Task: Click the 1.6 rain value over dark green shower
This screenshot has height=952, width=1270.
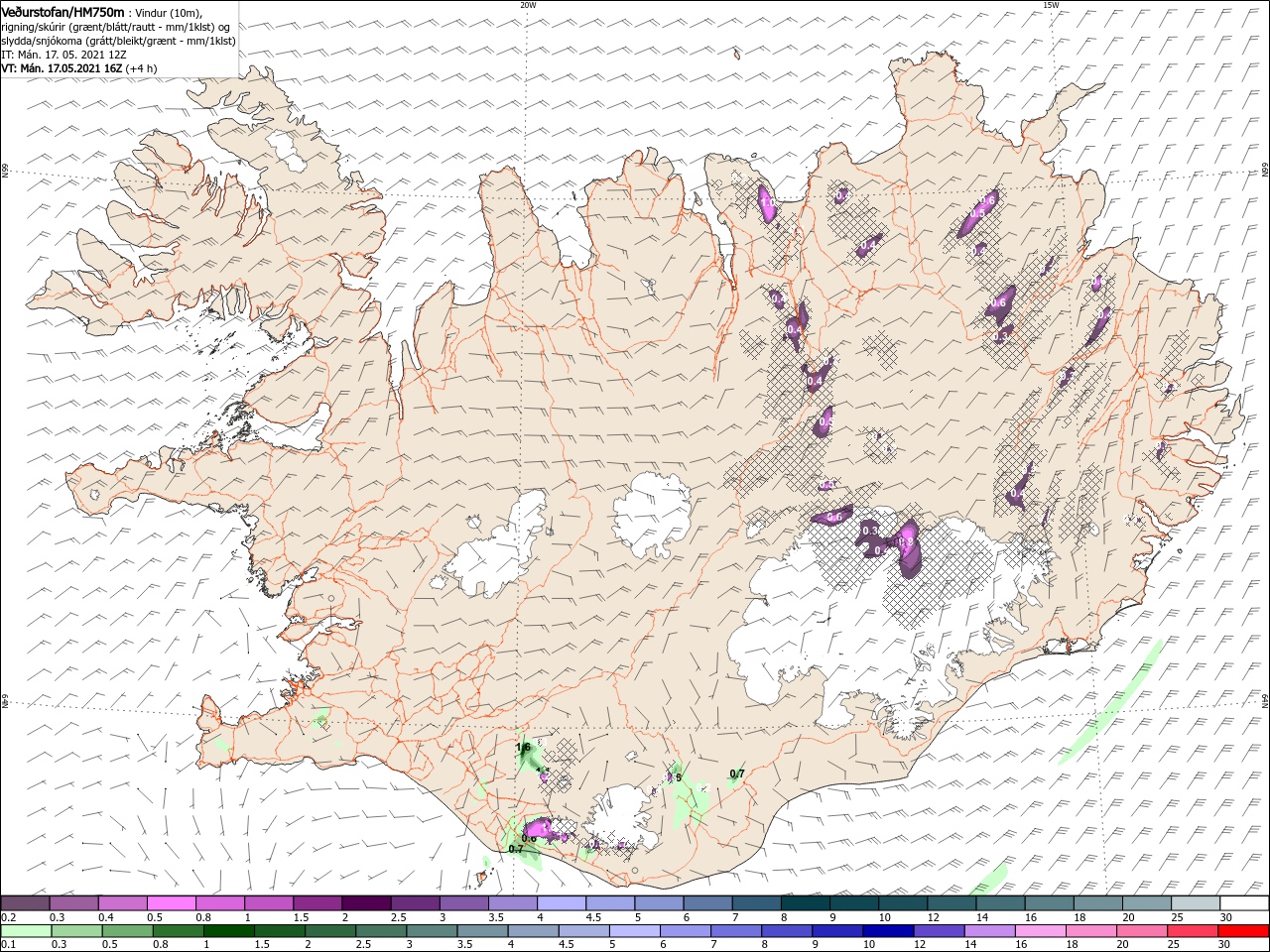Action: (524, 747)
